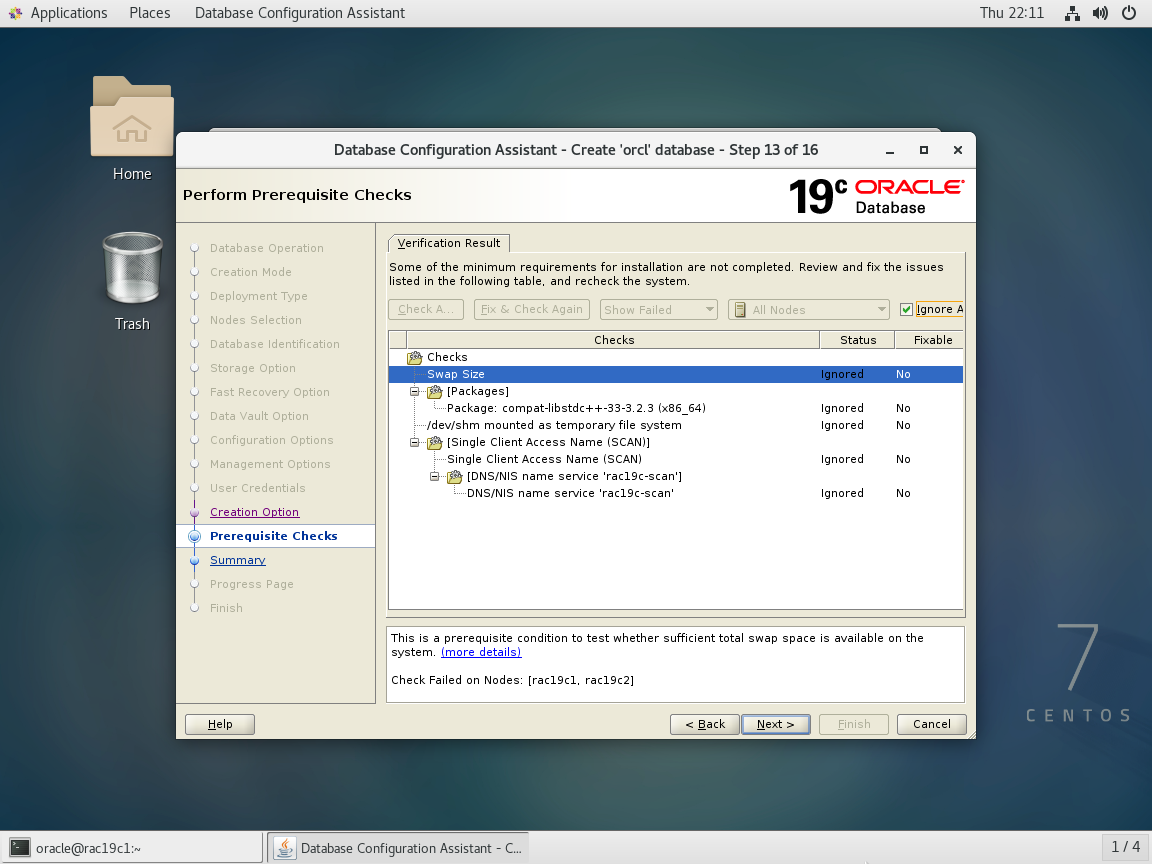Click the Single Client Access Name group icon

[434, 442]
